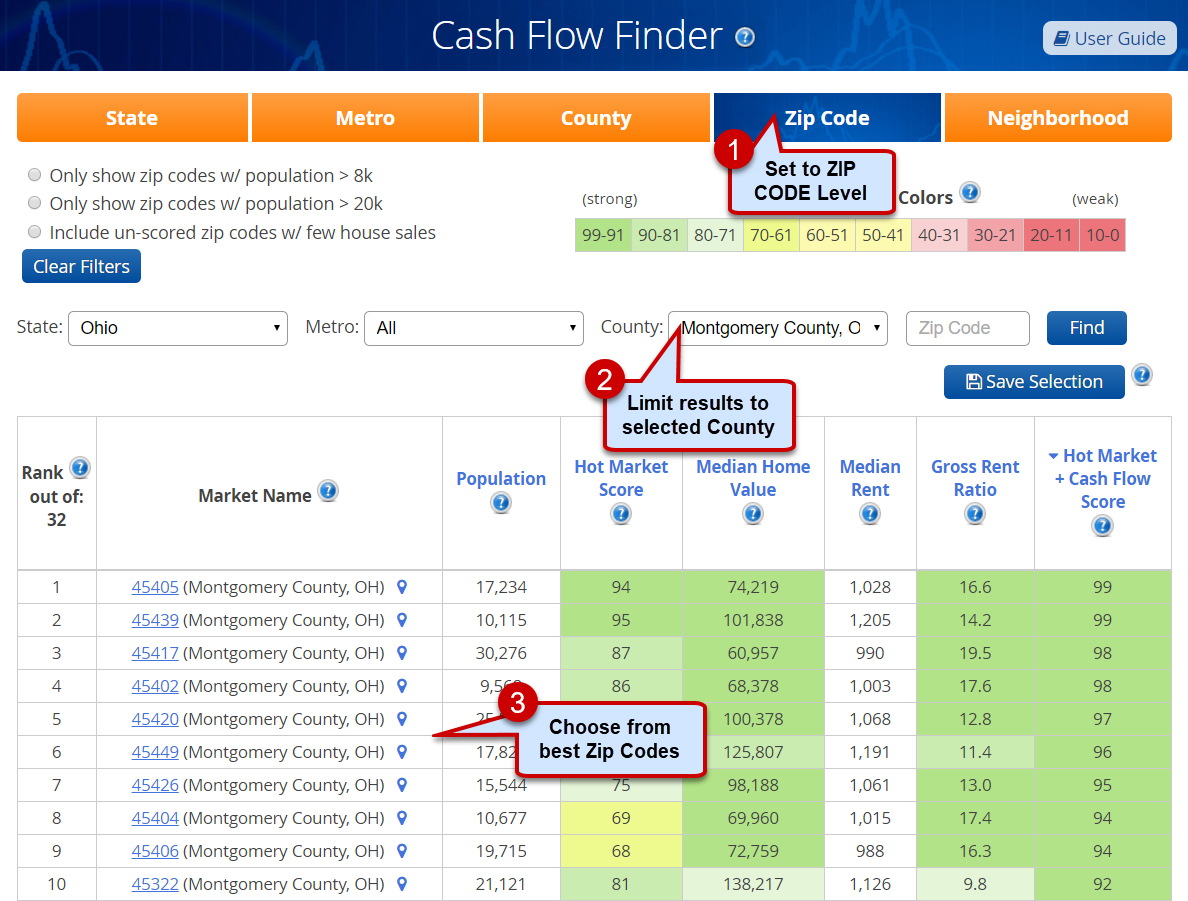Click map pin icon for zip 45439
The width and height of the screenshot is (1188, 901).
402,620
